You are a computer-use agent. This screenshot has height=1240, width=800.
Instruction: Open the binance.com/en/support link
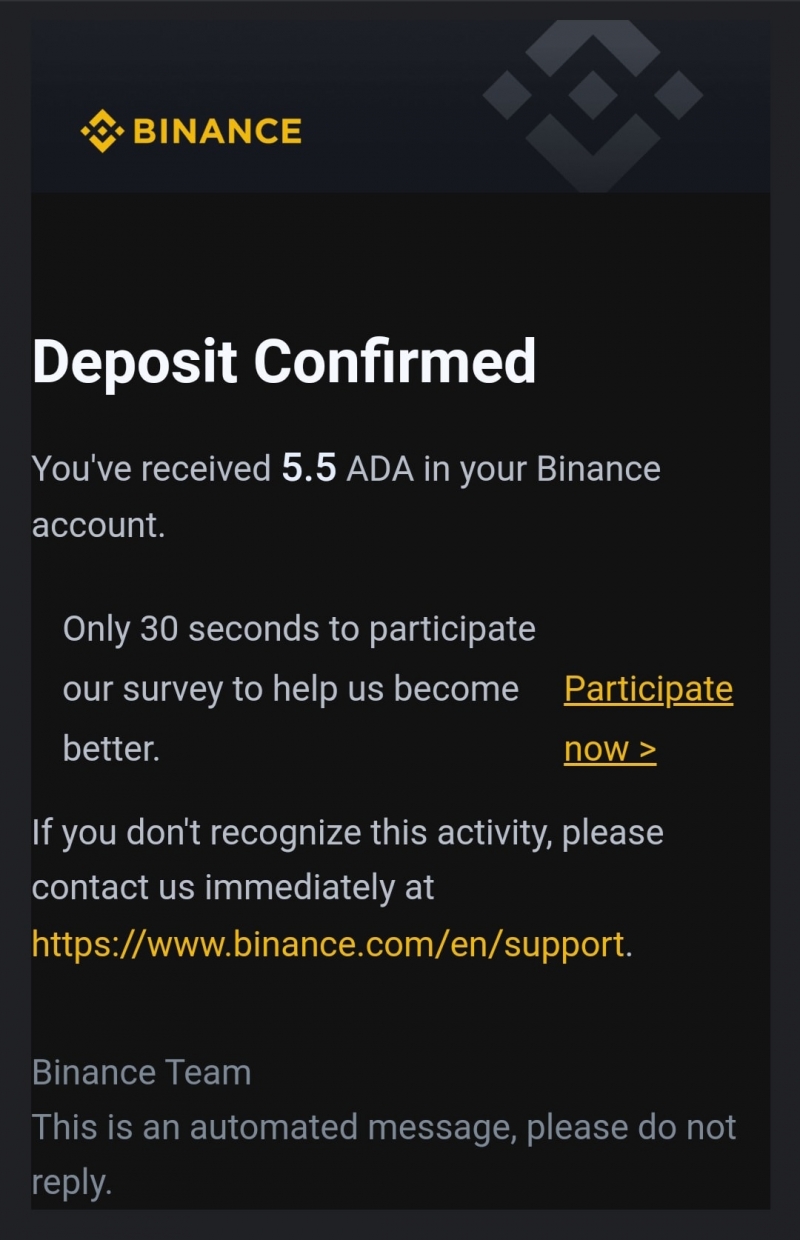(x=328, y=944)
